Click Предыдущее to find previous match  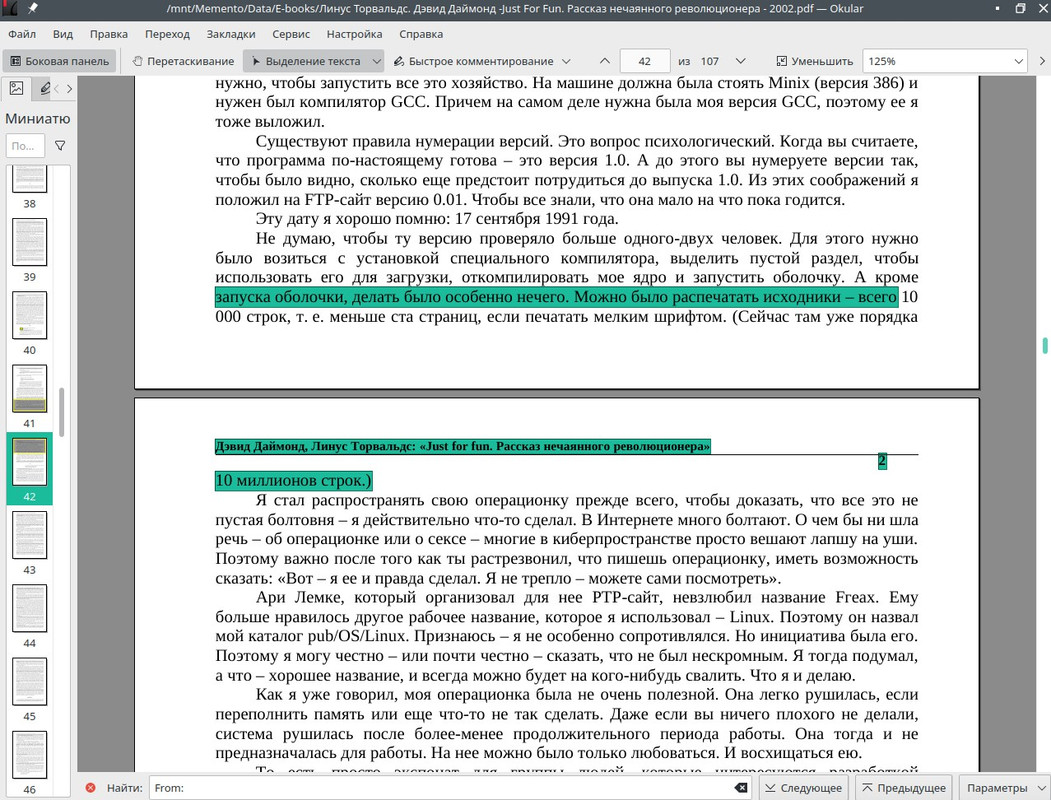click(x=904, y=788)
